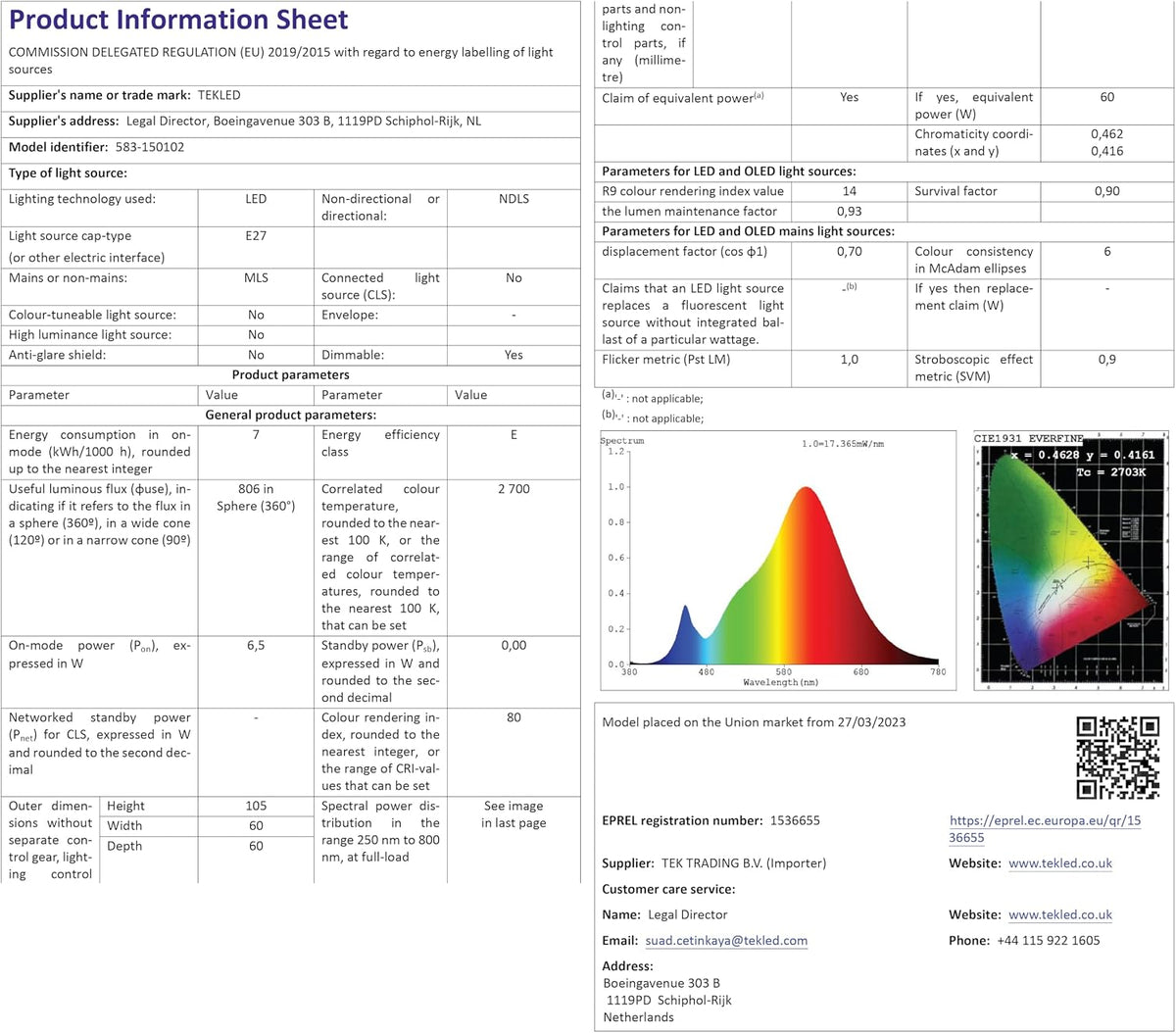
Task: Open the www.tekled.co.uk link beside Name: Legal Director
Action: point(1060,914)
